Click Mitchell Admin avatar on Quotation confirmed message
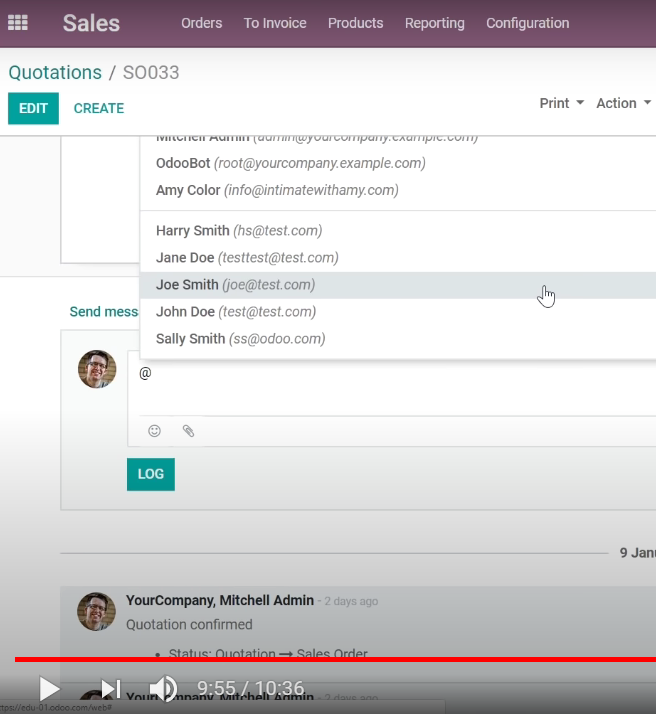The height and width of the screenshot is (714, 656). pos(96,611)
